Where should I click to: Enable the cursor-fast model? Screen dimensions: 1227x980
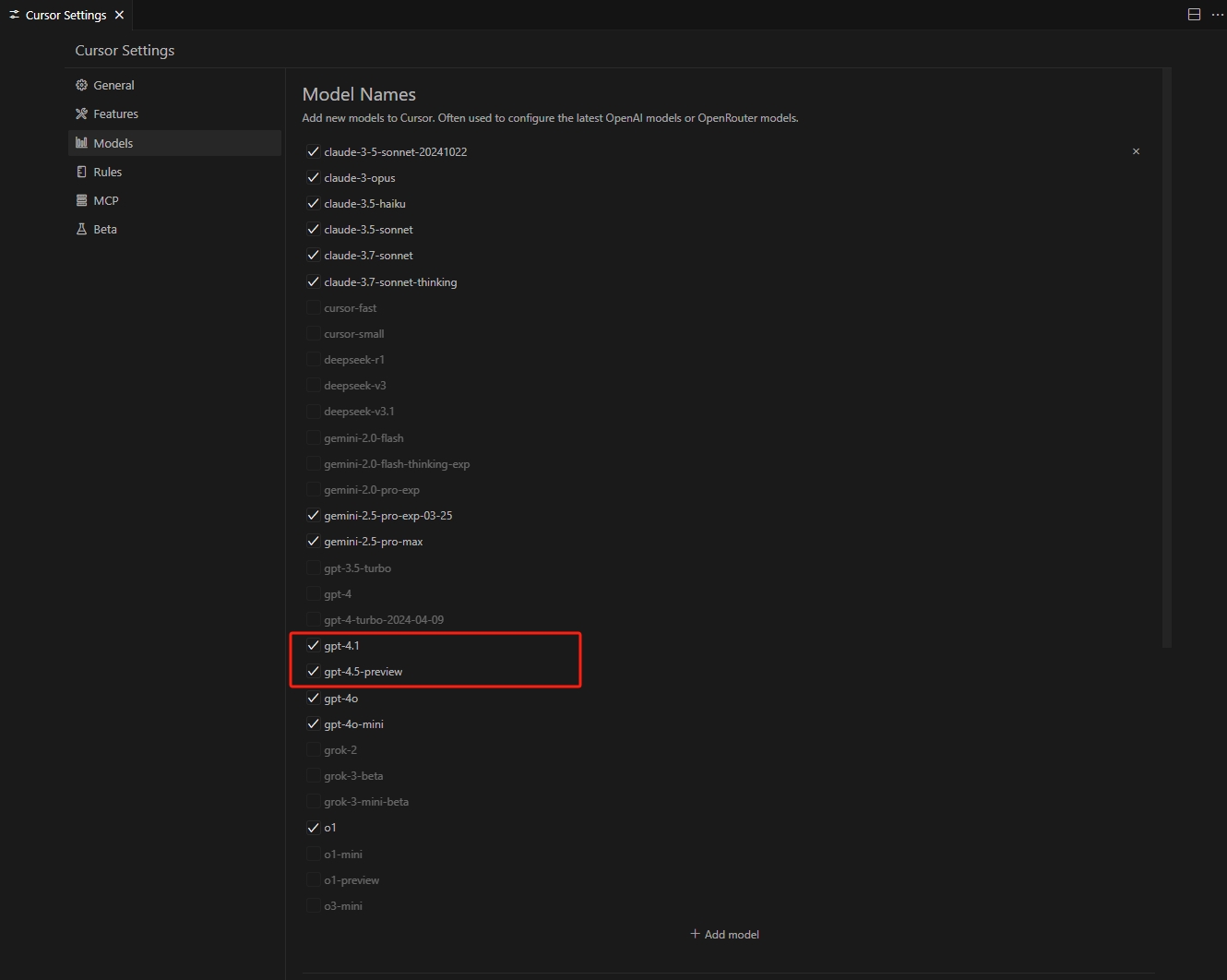[x=313, y=307]
